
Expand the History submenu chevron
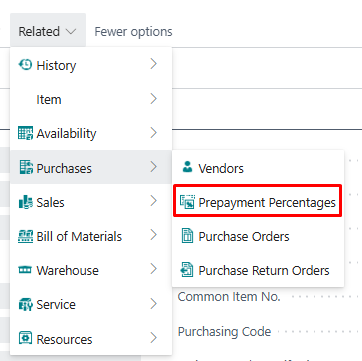(x=153, y=64)
